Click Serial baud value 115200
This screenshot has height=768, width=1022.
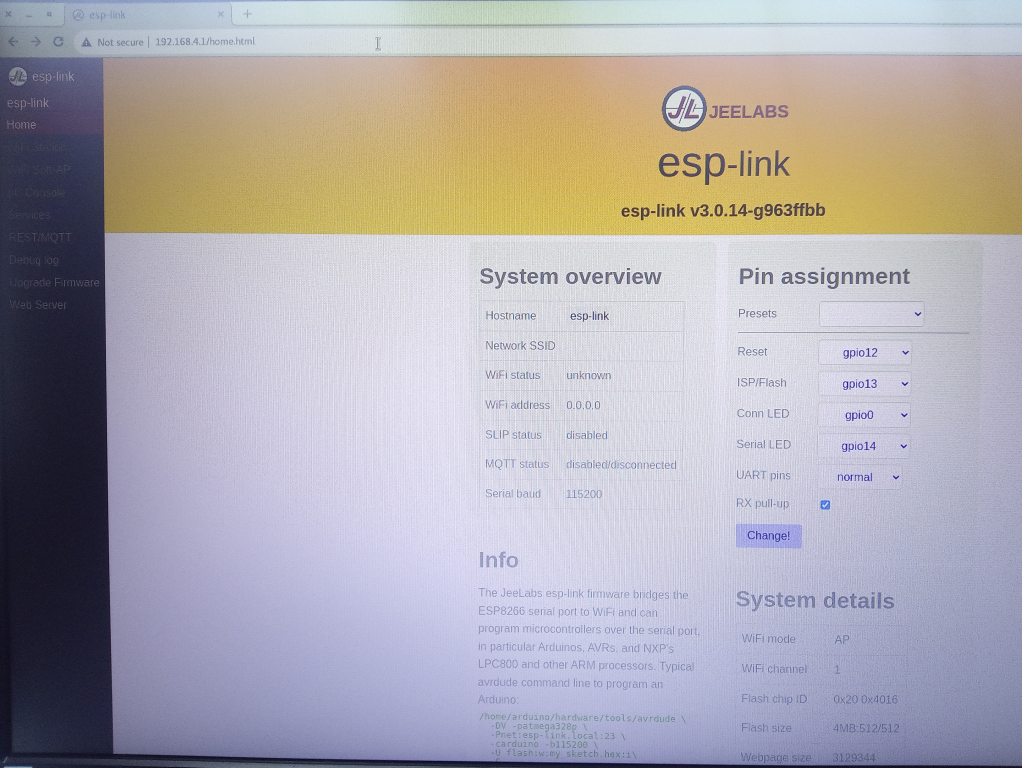(x=584, y=494)
